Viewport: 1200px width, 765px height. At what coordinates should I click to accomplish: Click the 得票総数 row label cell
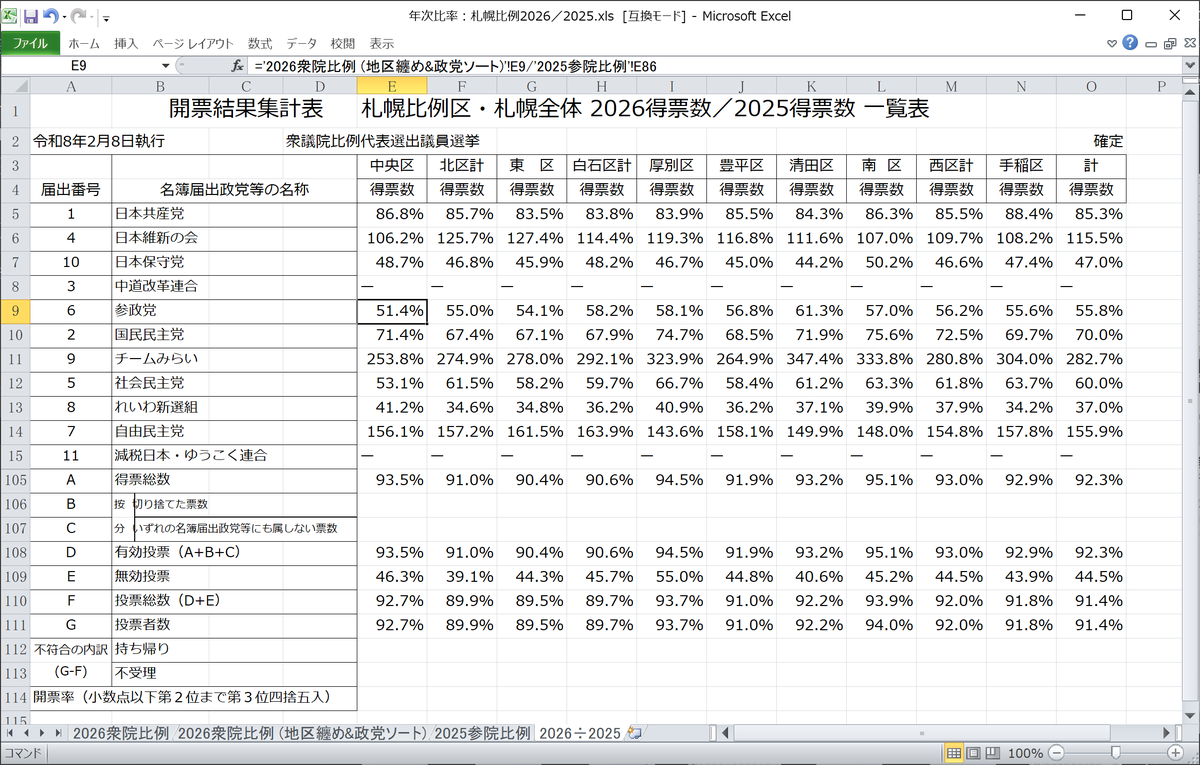234,479
